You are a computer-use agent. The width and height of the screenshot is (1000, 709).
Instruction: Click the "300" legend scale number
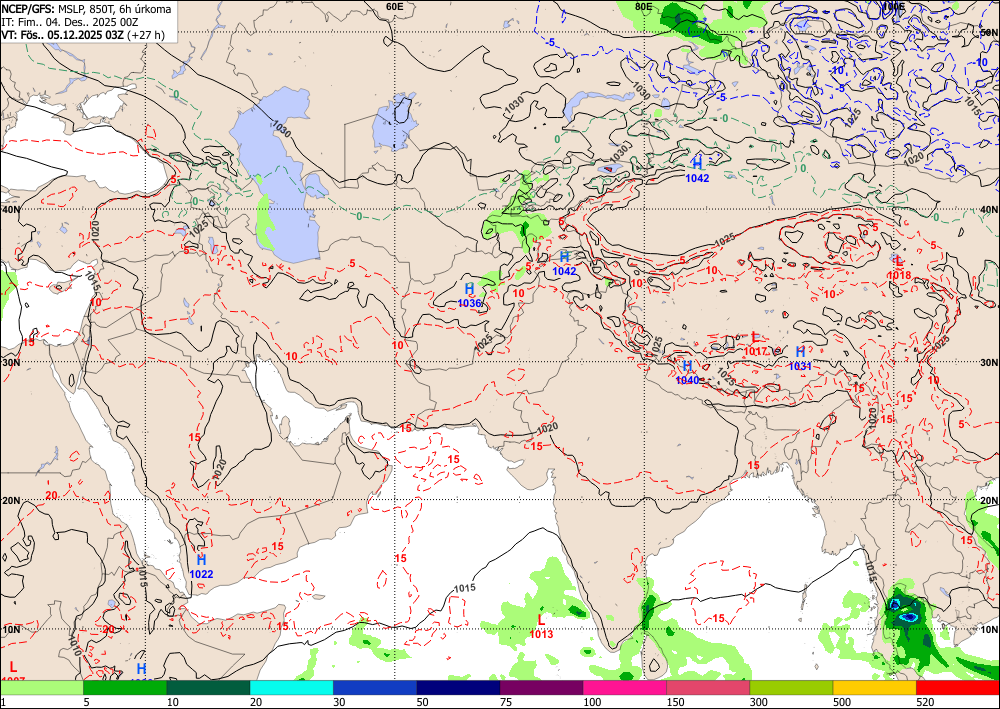(x=758, y=702)
